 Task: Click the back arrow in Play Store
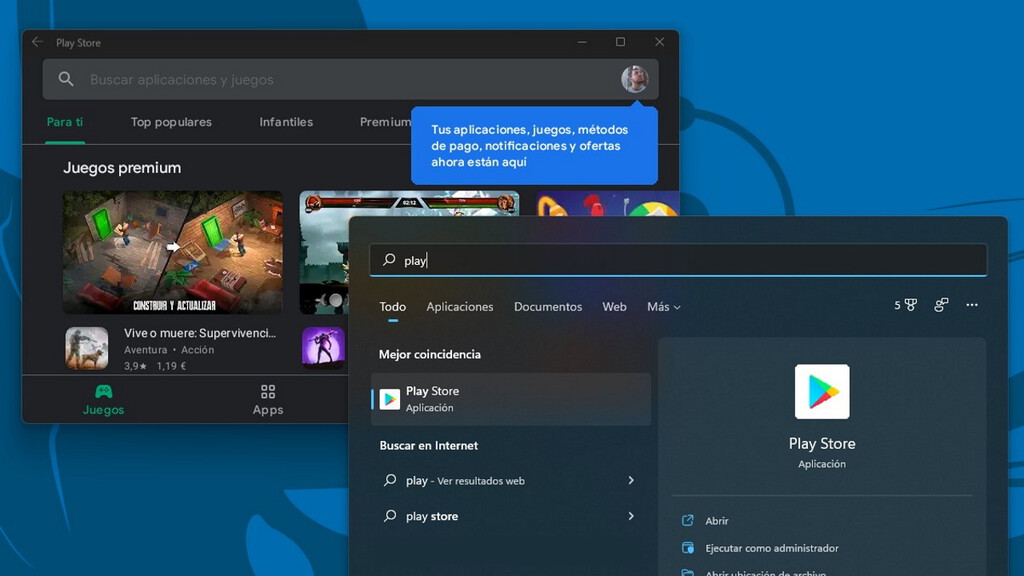37,42
